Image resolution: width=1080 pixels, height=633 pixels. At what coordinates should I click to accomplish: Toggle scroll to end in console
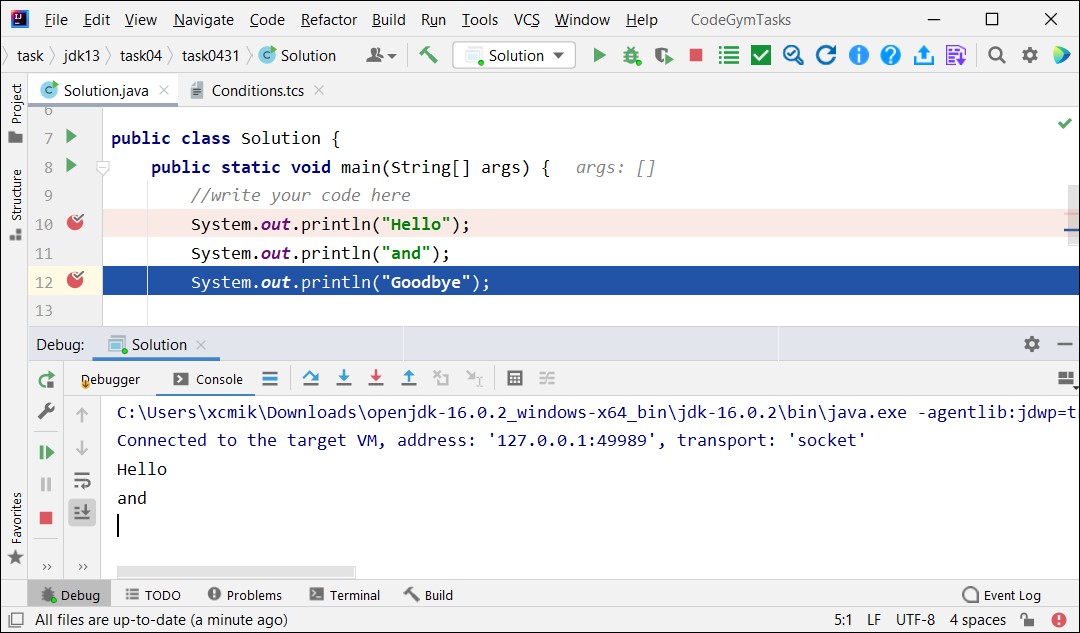(x=82, y=512)
